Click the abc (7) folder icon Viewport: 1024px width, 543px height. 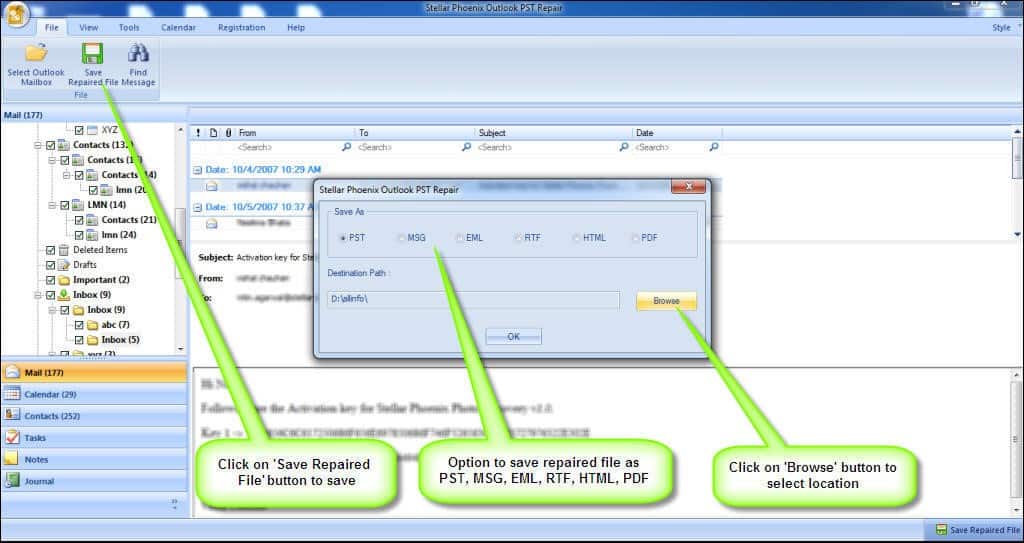click(93, 325)
